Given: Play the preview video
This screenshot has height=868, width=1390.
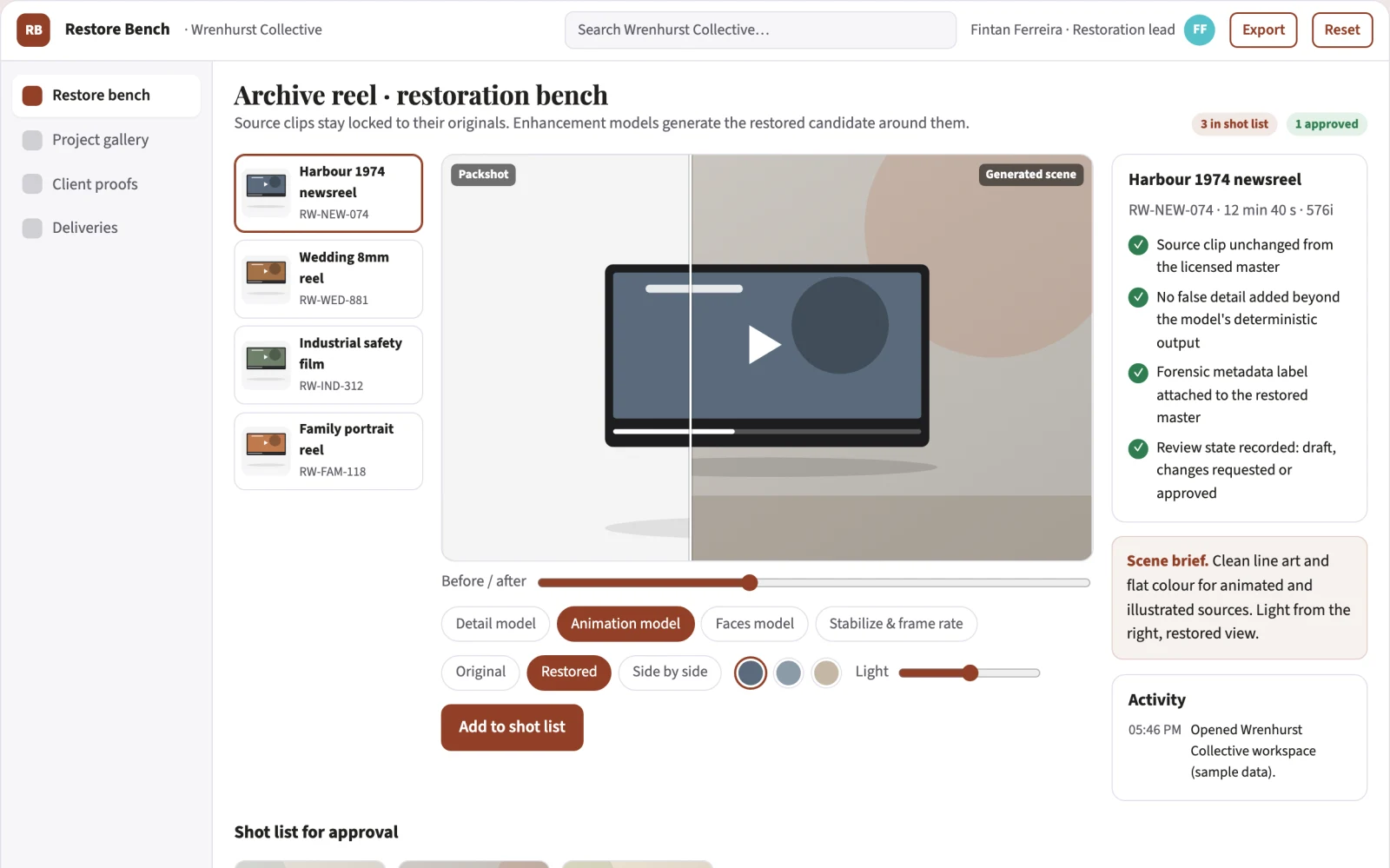Looking at the screenshot, I should pos(764,344).
